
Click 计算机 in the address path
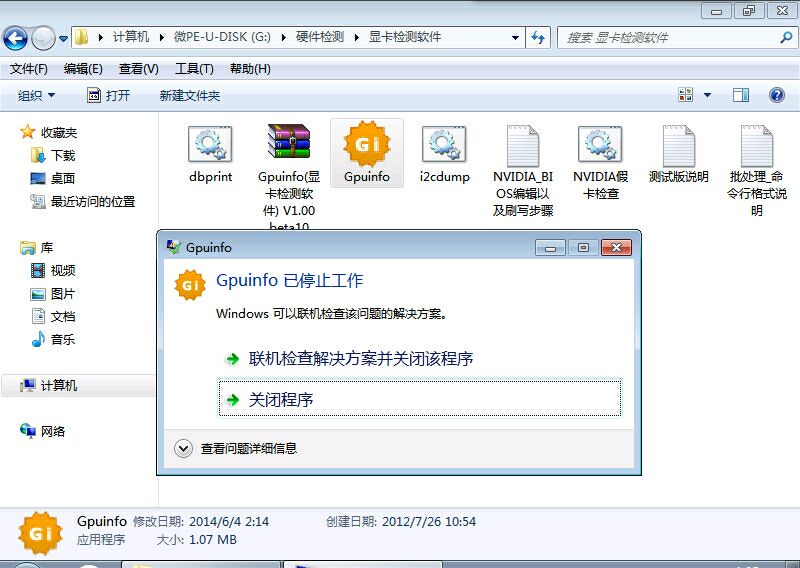(x=131, y=37)
